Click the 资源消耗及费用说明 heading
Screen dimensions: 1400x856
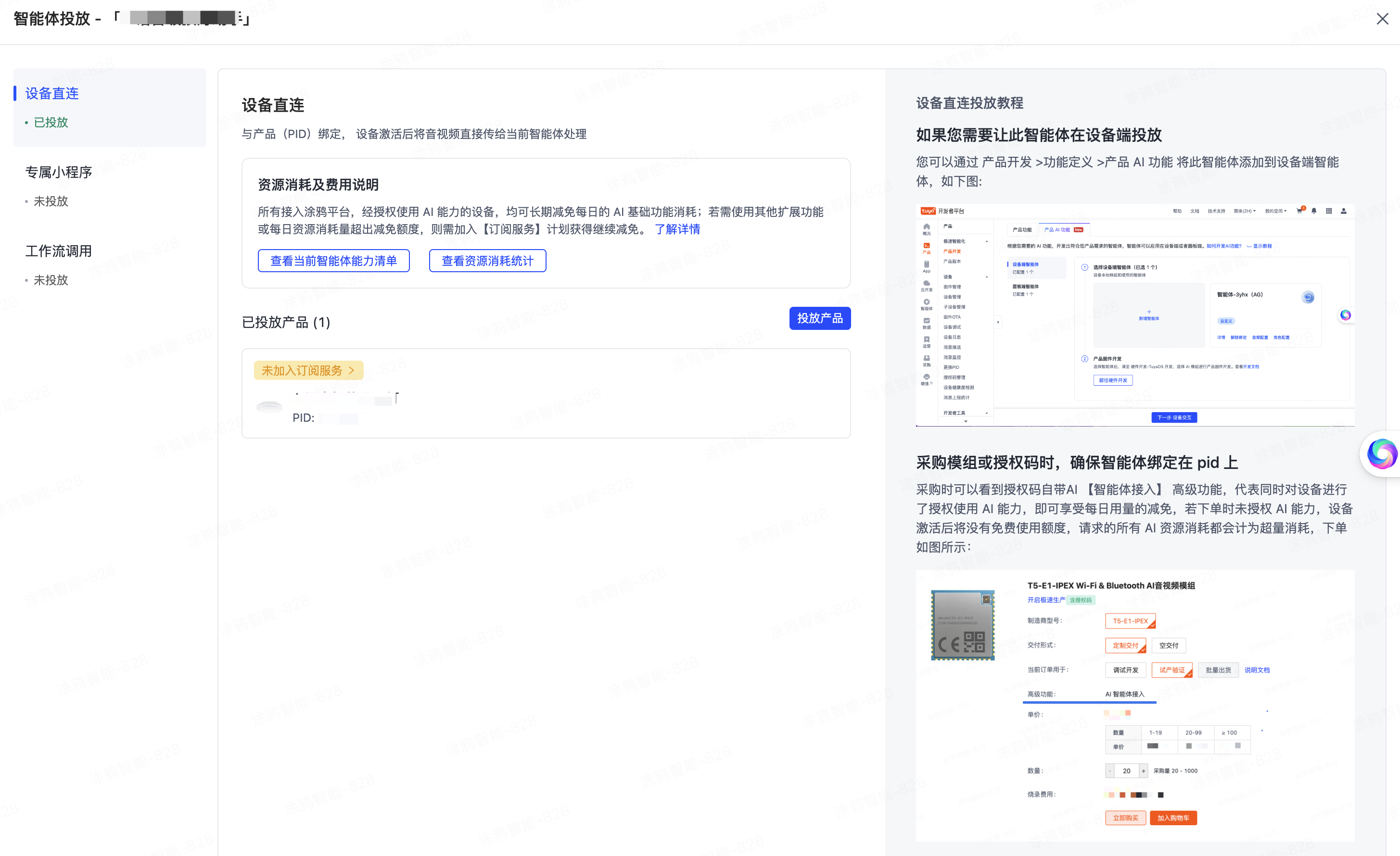pos(318,185)
